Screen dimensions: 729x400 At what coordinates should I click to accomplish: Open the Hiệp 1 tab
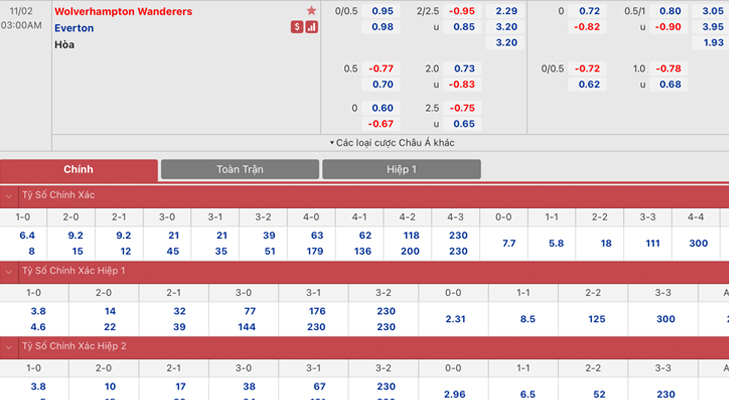(x=401, y=170)
